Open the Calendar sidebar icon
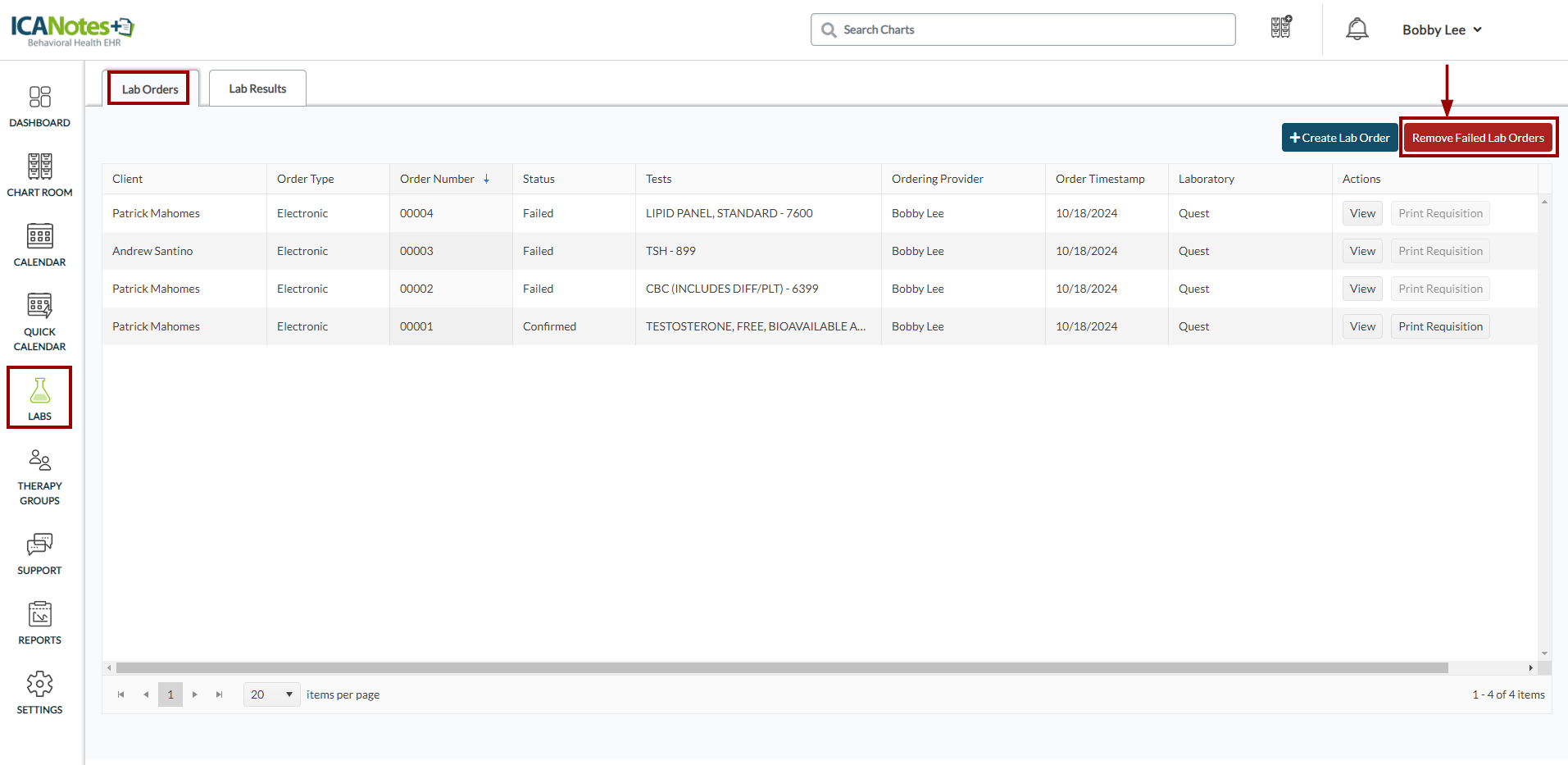 tap(39, 245)
